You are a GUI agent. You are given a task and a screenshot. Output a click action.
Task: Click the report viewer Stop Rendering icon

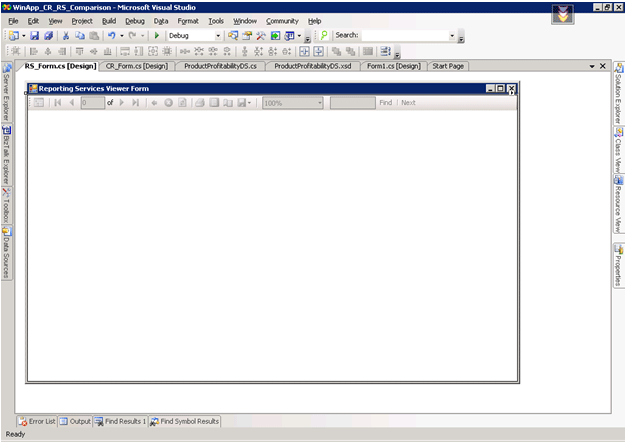[x=168, y=103]
